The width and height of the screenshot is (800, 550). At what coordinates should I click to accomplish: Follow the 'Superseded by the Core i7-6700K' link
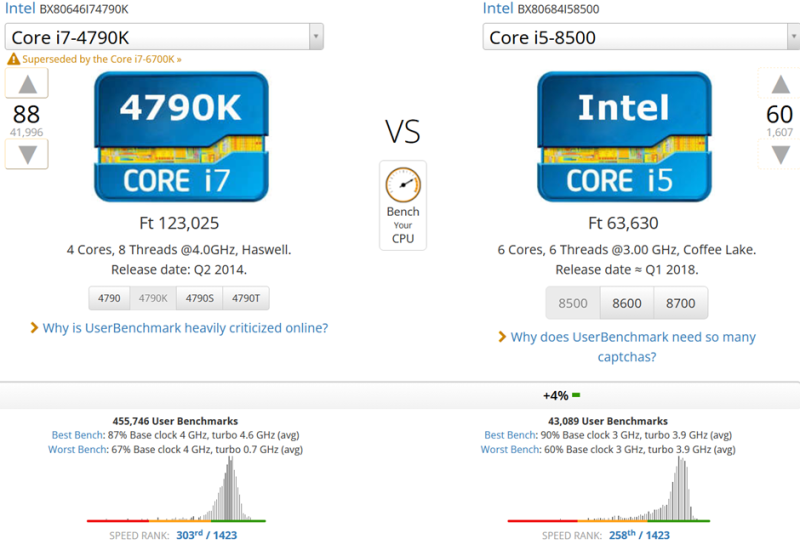click(100, 60)
